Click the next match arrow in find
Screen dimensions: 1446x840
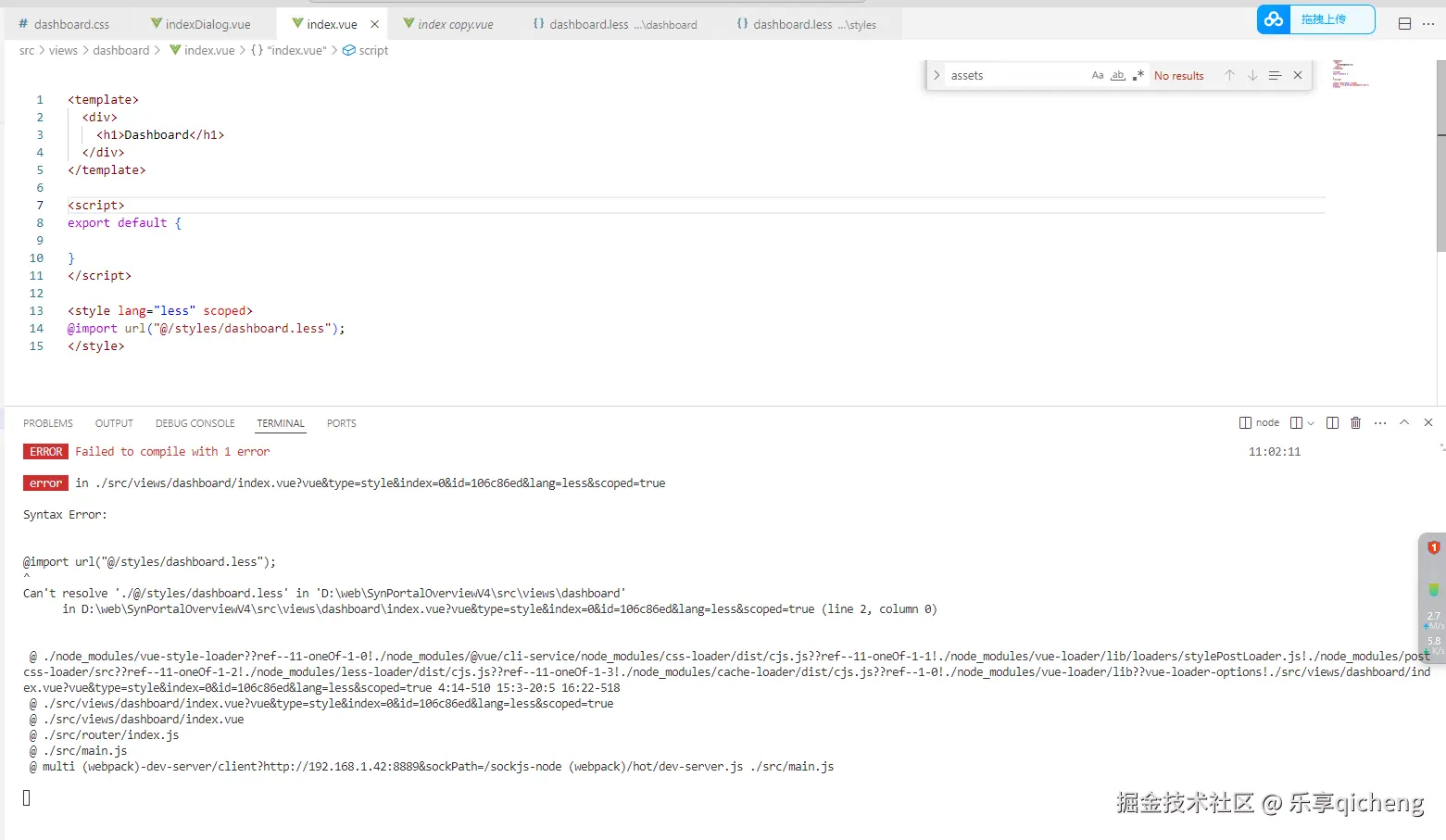[1252, 76]
